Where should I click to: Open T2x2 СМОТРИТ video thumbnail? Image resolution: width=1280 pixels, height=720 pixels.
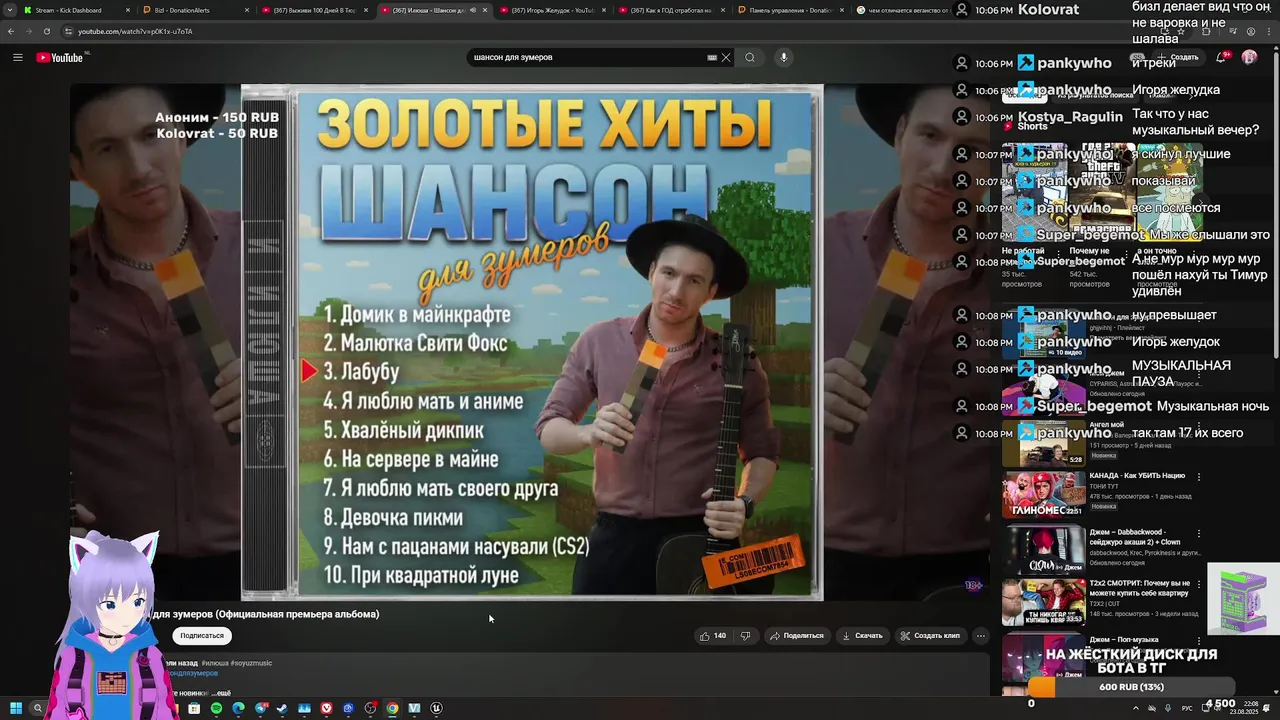[1043, 602]
